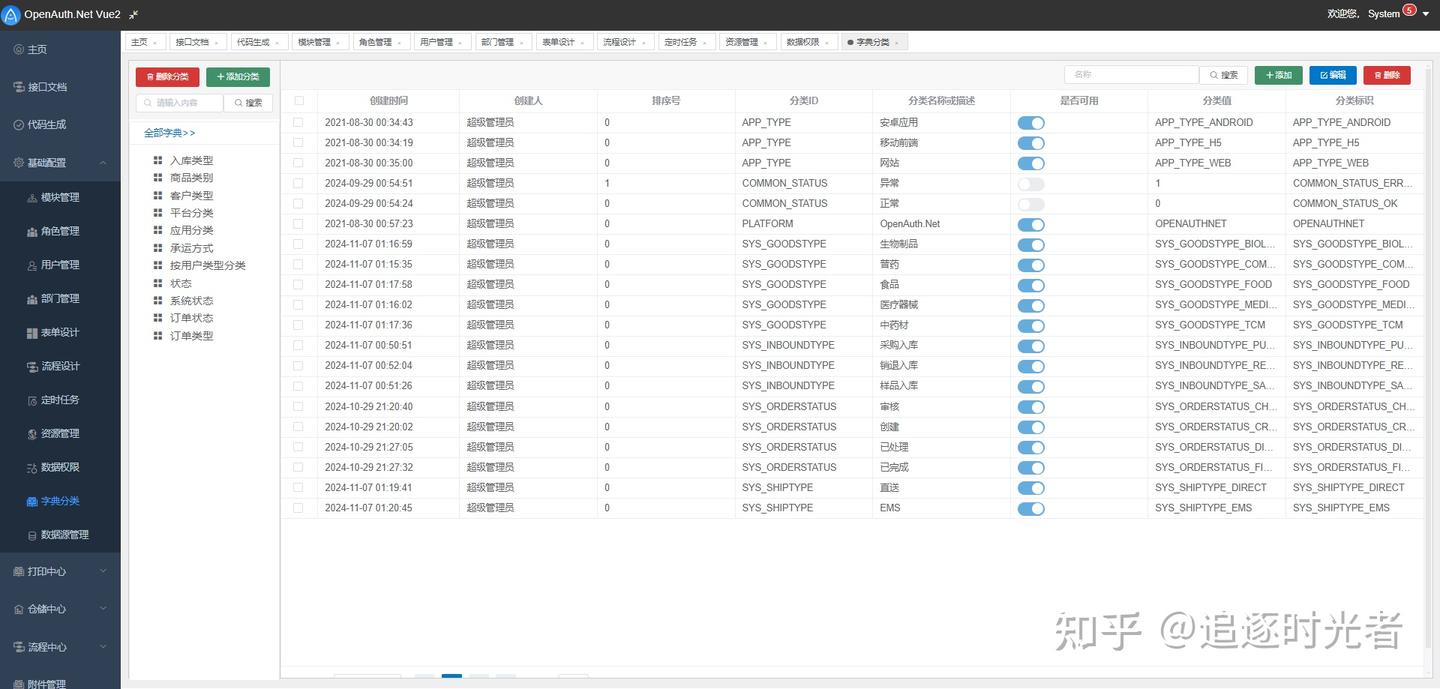Select the 字典分类 tab
This screenshot has width=1440, height=689.
click(872, 41)
